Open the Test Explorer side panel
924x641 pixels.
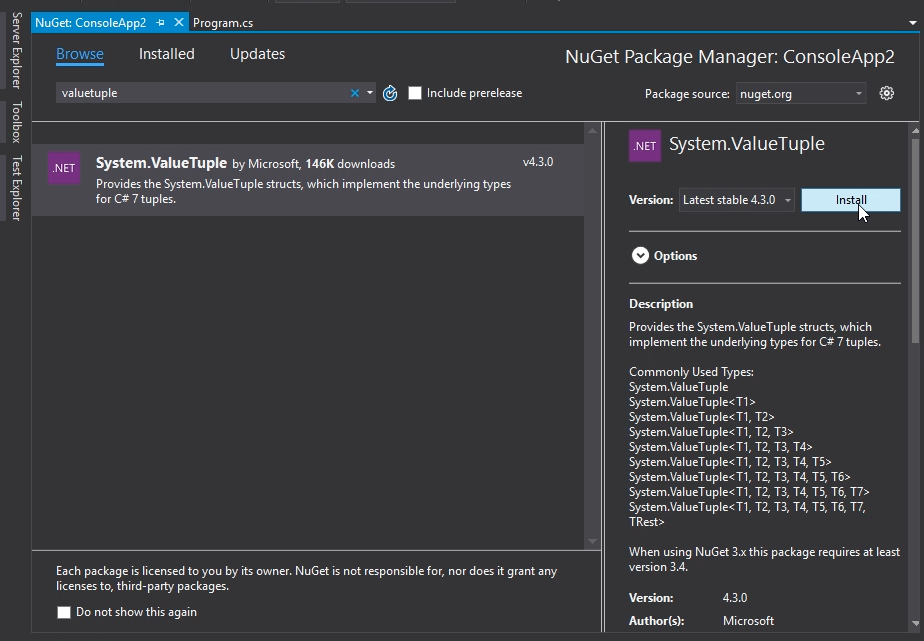point(16,188)
